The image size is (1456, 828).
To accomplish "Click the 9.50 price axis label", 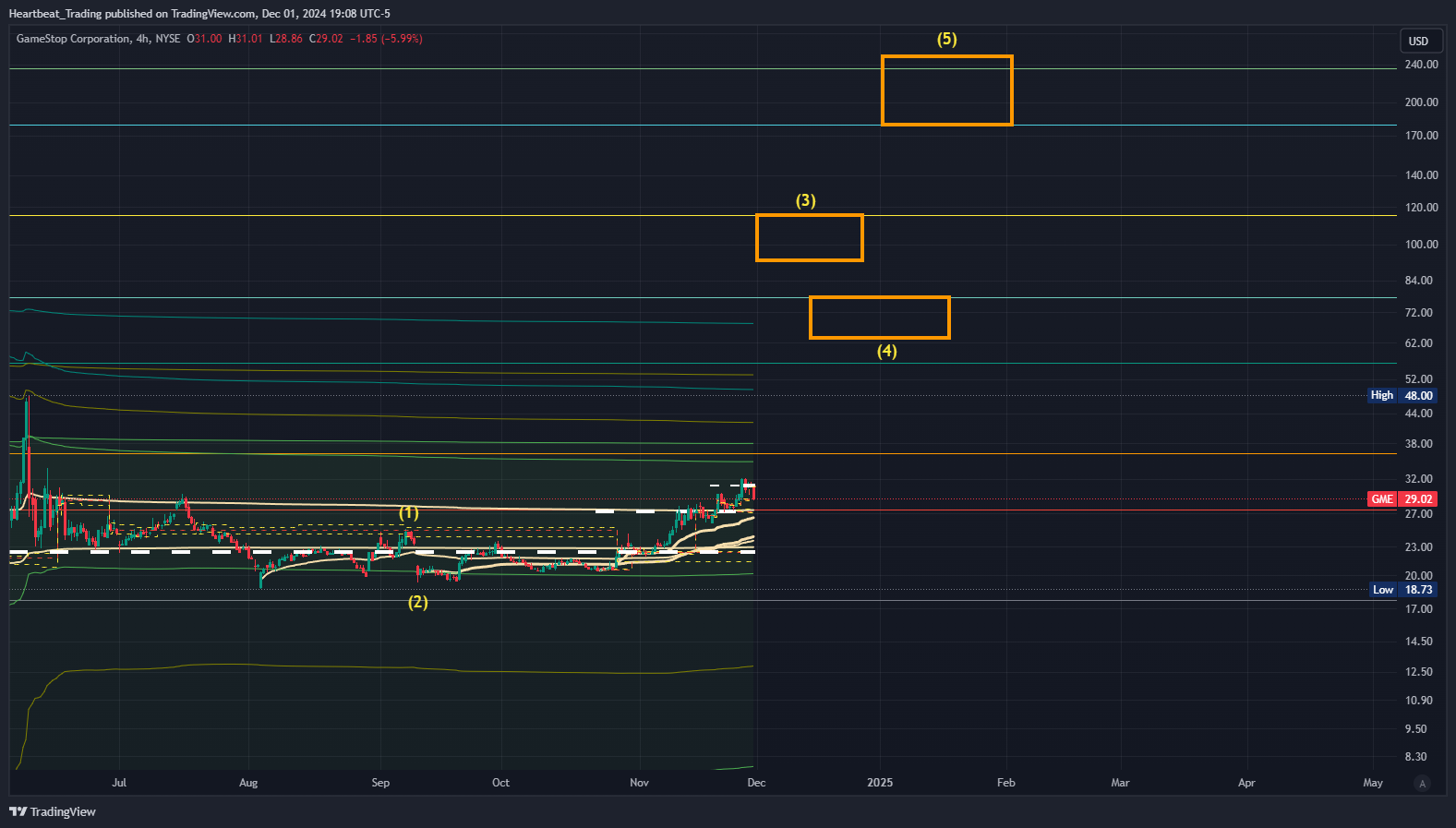I will (1415, 729).
